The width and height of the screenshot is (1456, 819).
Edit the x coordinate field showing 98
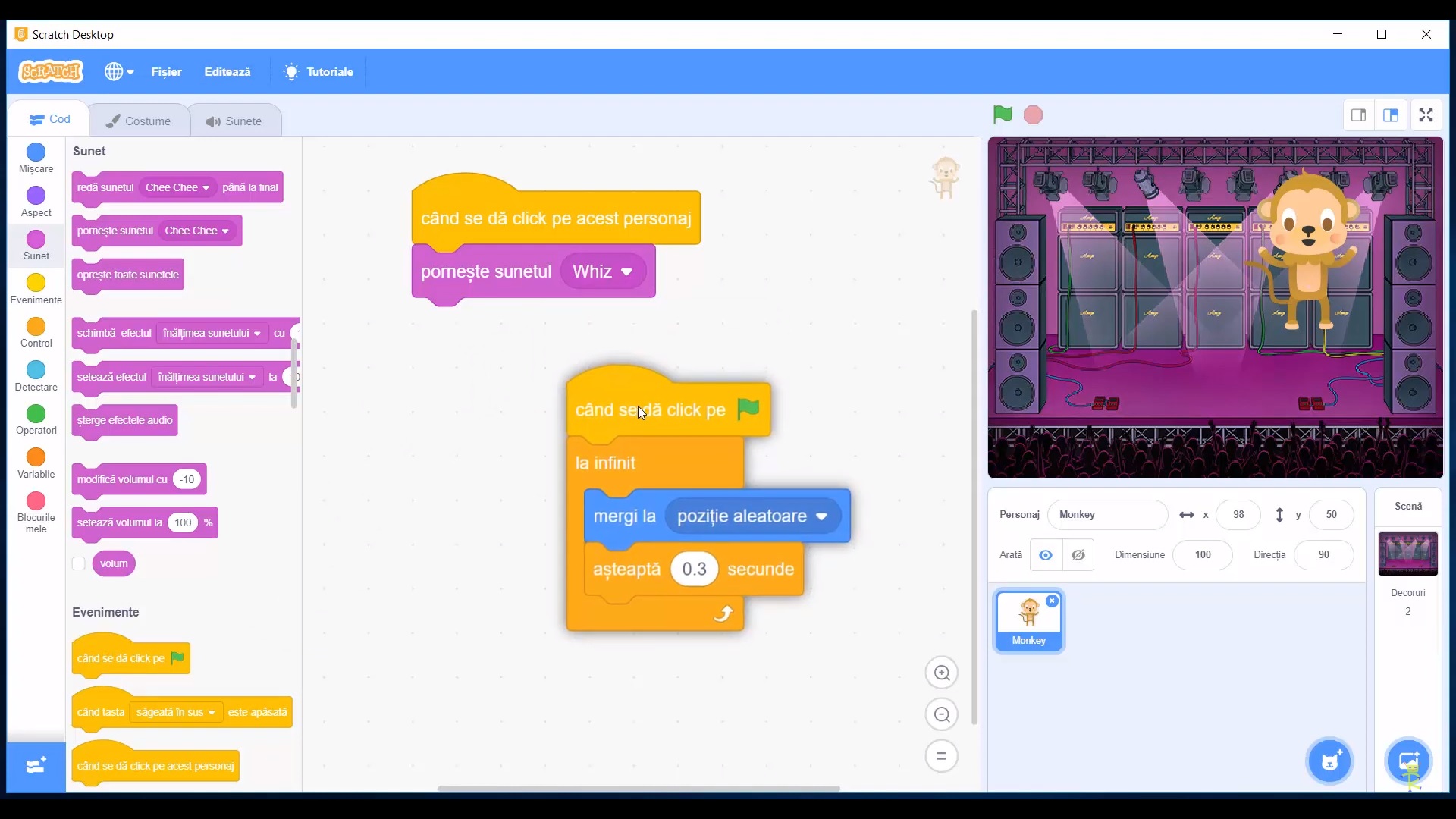[x=1238, y=515]
